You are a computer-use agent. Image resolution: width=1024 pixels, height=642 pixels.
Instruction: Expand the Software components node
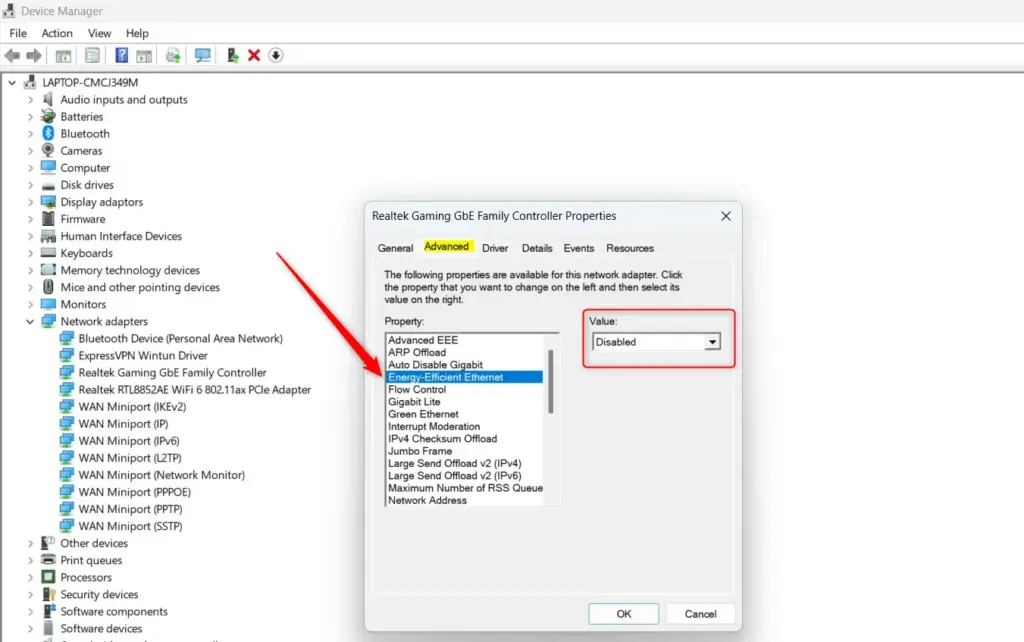point(30,611)
